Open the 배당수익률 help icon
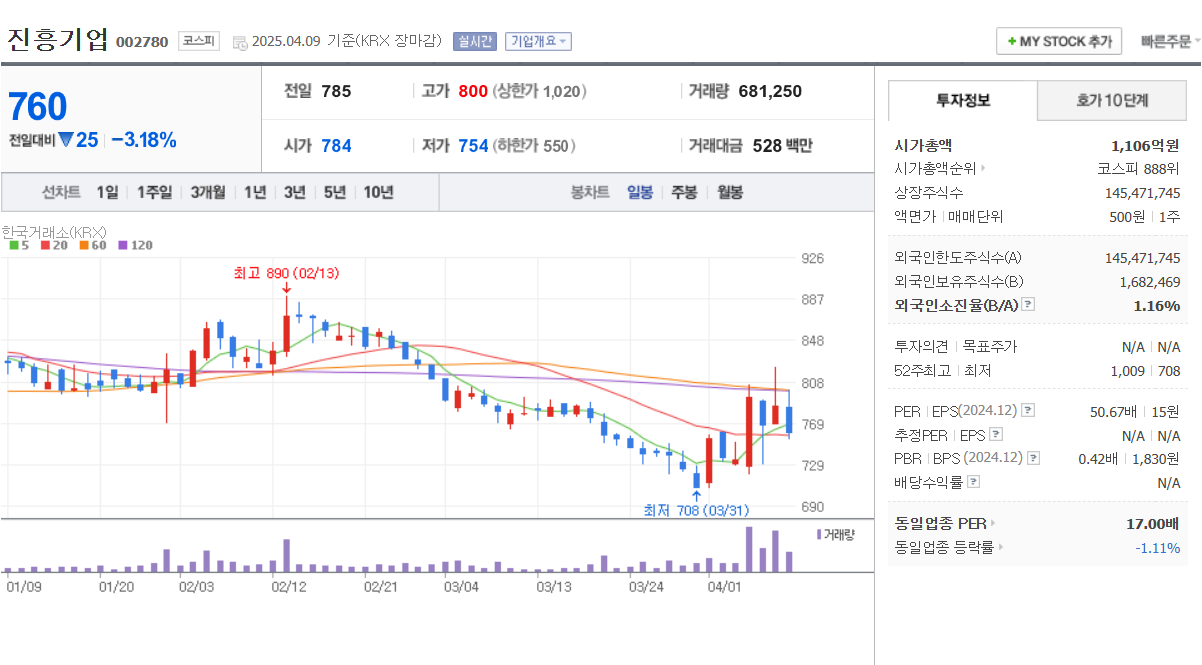The image size is (1202, 665). coord(973,481)
